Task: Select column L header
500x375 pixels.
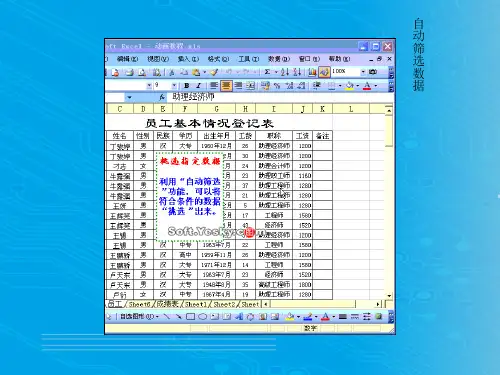Action: point(351,109)
